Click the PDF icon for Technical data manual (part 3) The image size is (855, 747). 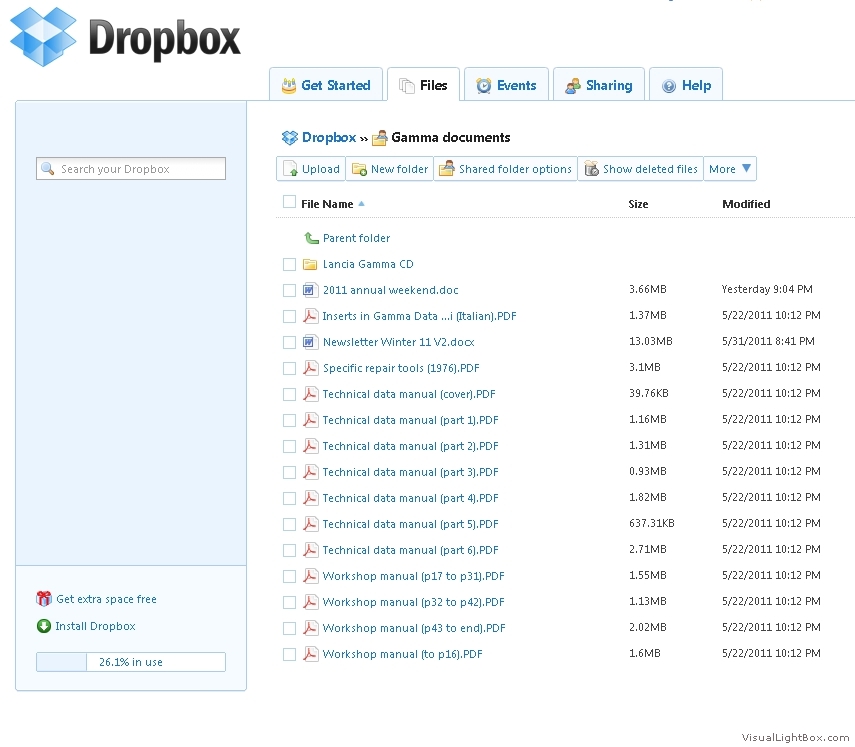[x=310, y=472]
